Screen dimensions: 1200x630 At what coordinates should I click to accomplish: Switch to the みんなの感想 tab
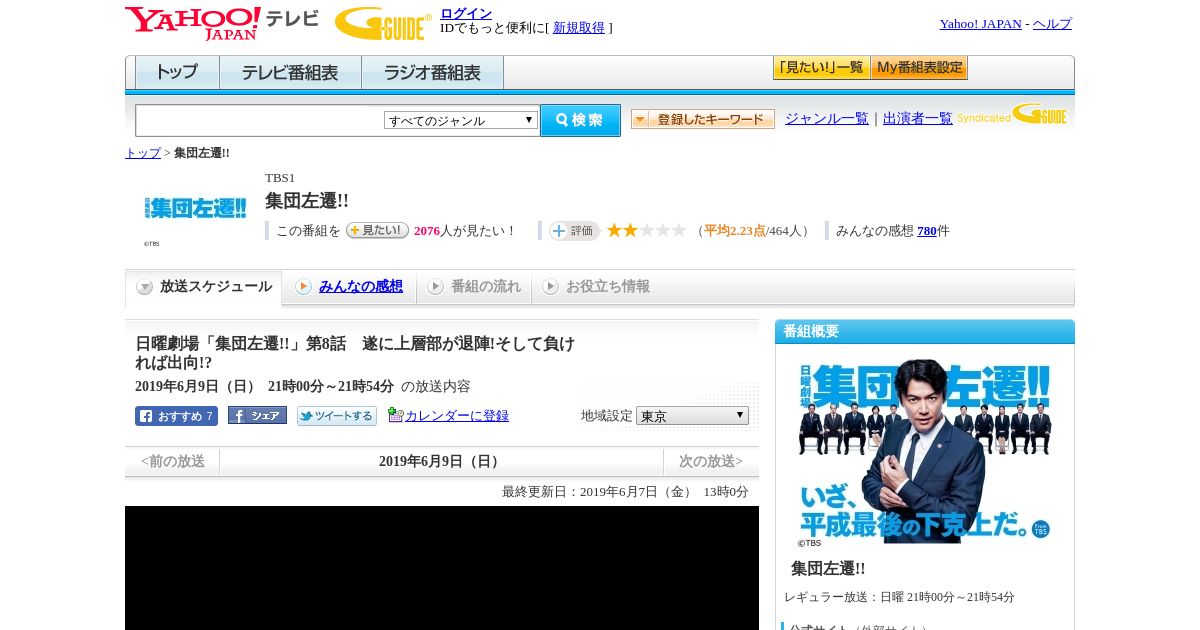[x=360, y=286]
